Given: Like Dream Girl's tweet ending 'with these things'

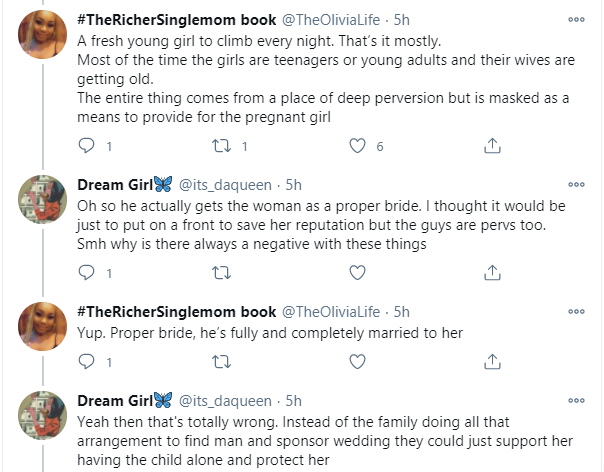Looking at the screenshot, I should coord(357,272).
